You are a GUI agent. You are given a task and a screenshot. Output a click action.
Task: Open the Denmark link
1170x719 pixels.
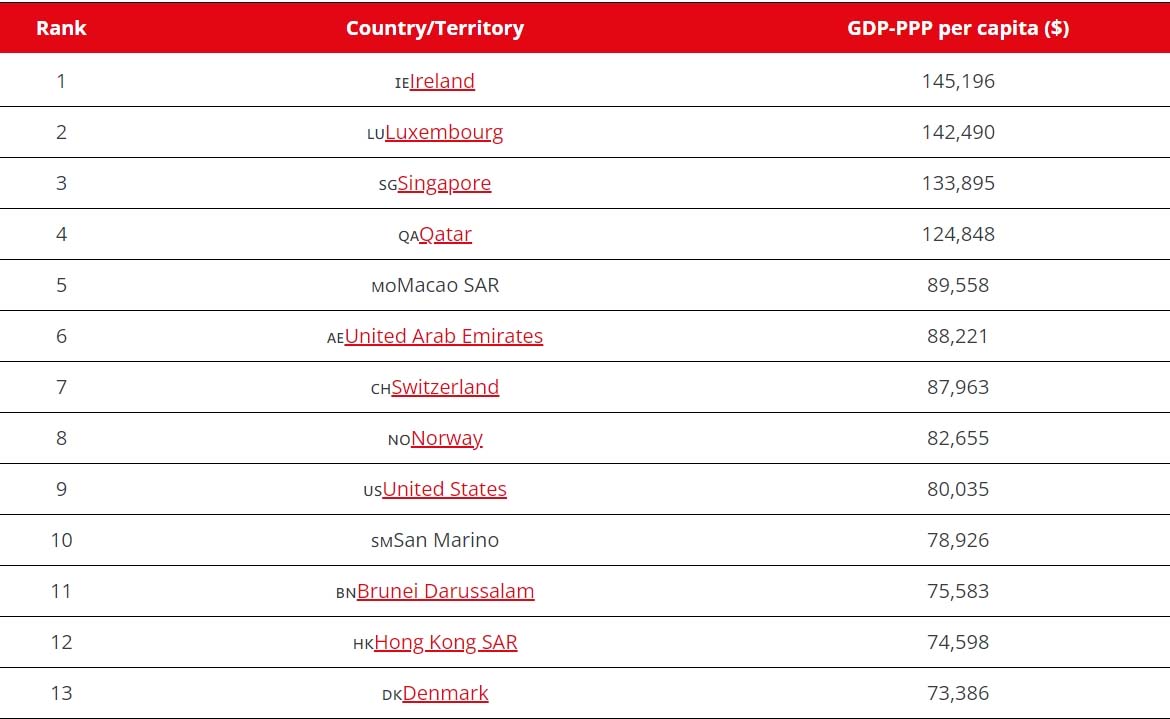click(x=445, y=694)
